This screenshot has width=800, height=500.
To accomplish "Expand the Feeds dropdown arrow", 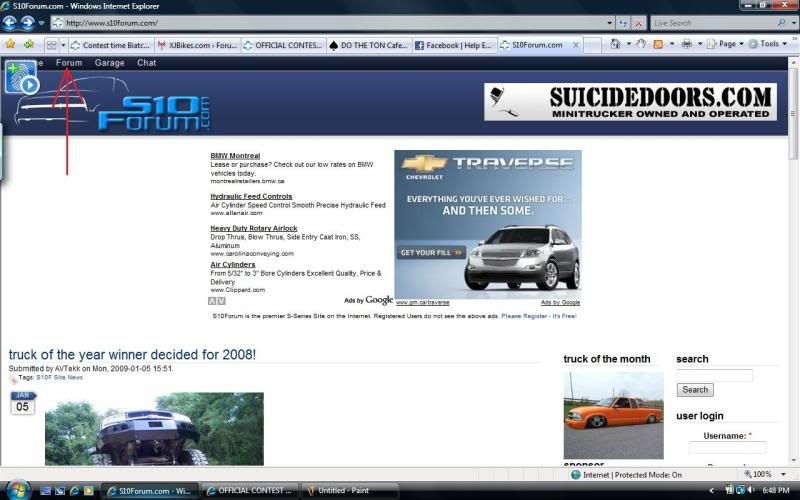I will pyautogui.click(x=671, y=44).
